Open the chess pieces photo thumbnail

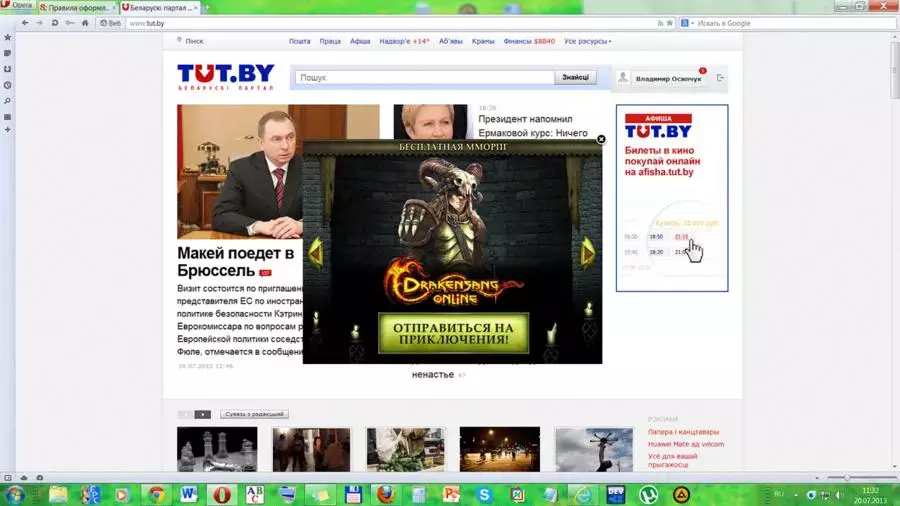tap(217, 449)
